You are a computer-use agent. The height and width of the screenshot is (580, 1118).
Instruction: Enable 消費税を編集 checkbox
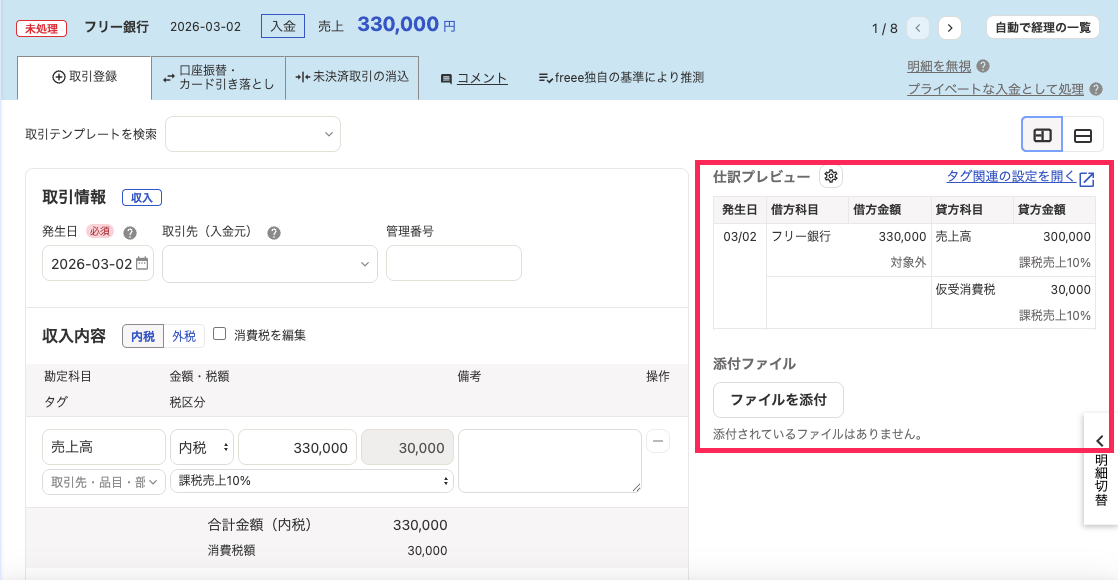click(220, 334)
